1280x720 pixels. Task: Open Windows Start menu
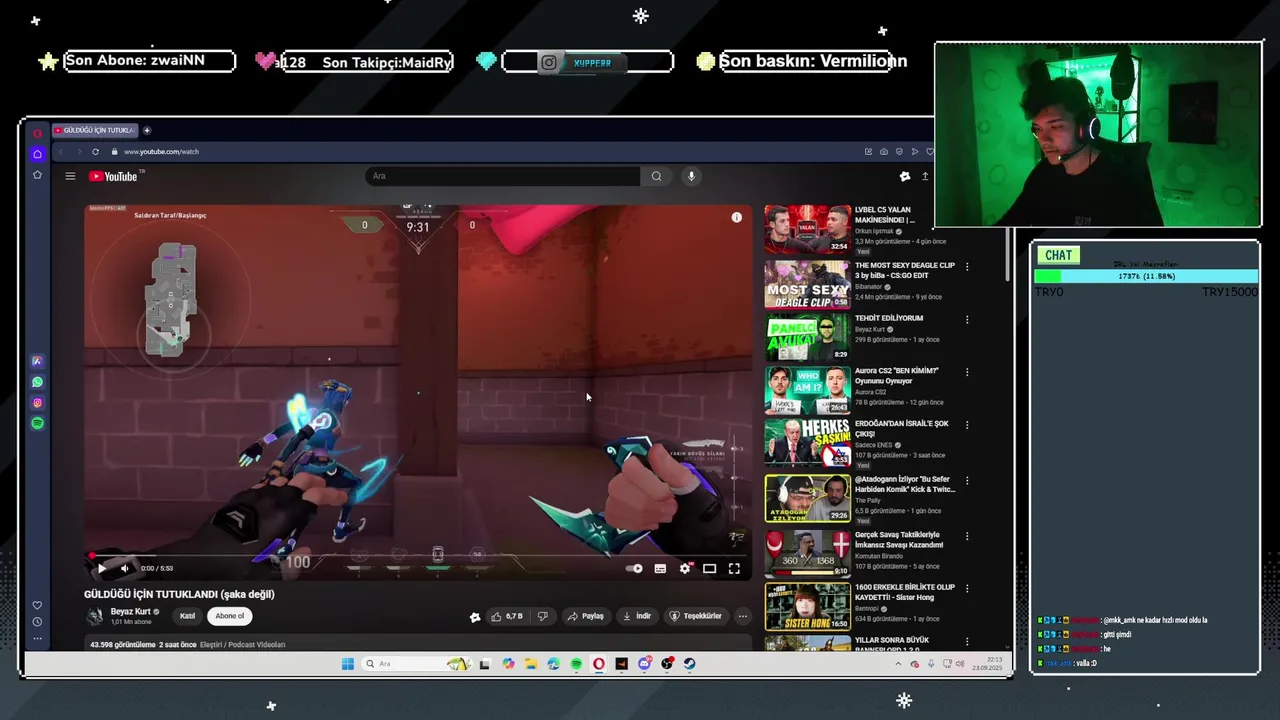click(347, 664)
